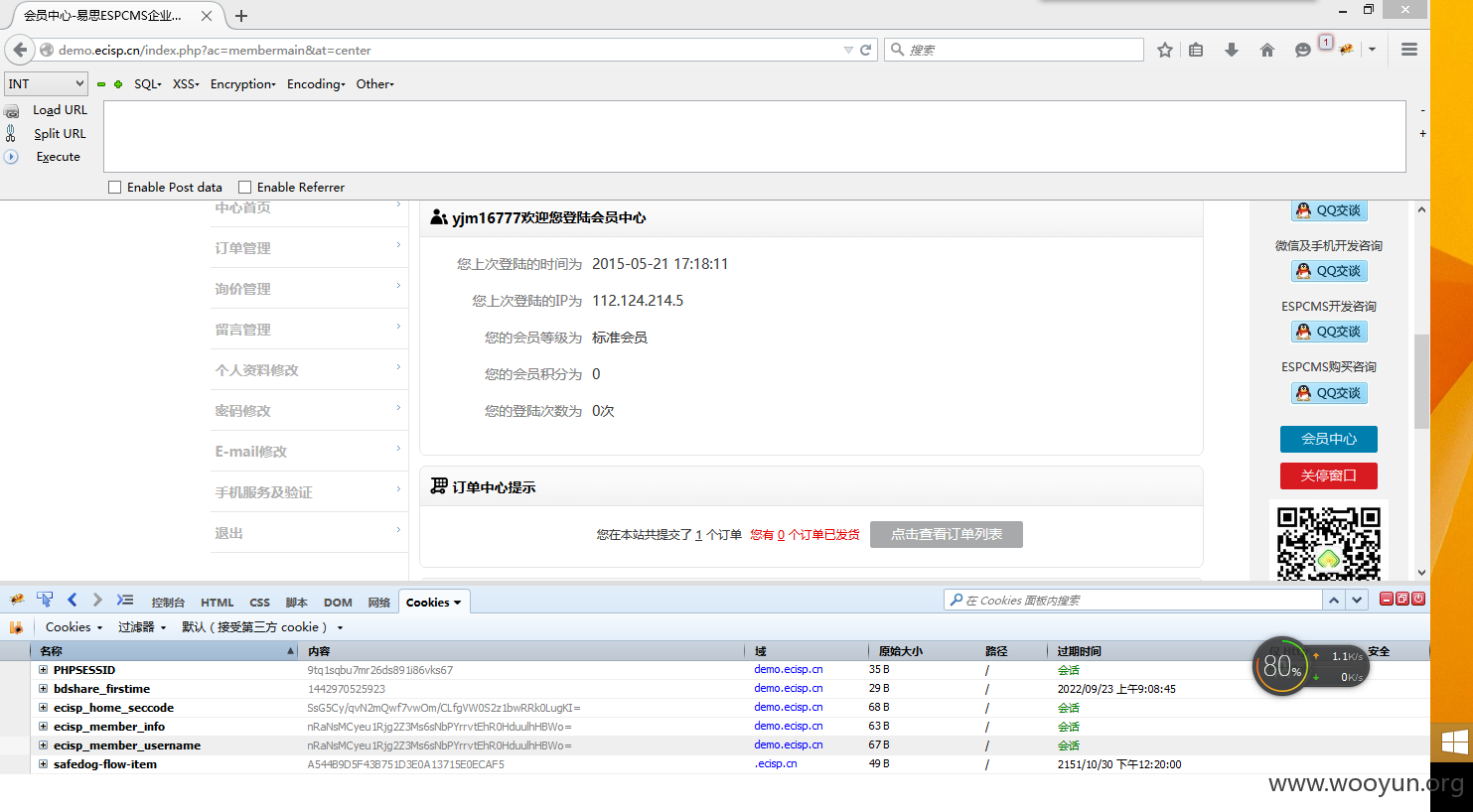Open the downloads arrow icon
This screenshot has width=1473, height=812.
(x=1232, y=50)
